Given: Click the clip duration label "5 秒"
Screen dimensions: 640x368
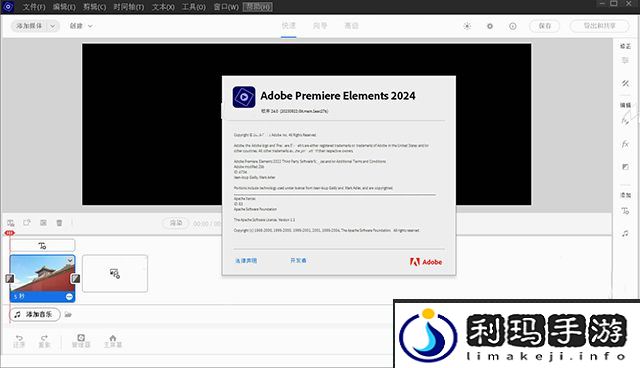Looking at the screenshot, I should click(x=19, y=297).
